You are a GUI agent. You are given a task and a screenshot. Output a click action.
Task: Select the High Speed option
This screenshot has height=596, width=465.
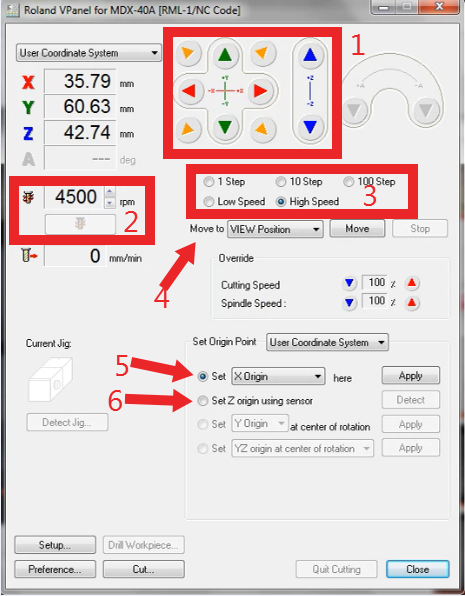(308, 201)
